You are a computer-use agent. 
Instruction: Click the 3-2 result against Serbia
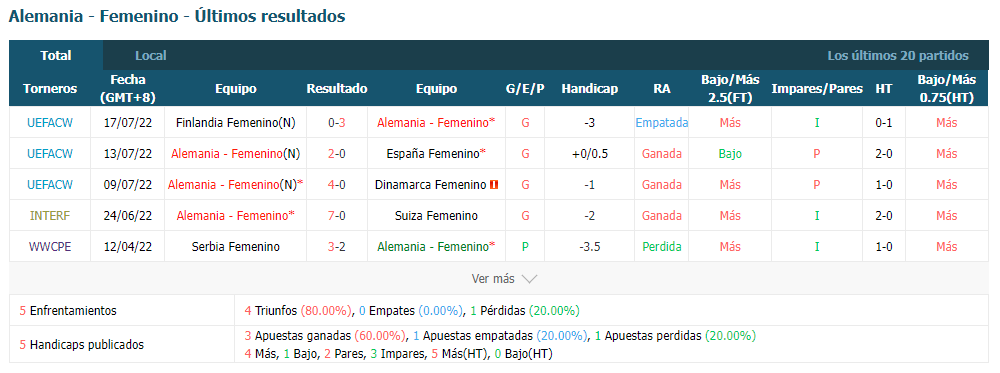(x=337, y=246)
